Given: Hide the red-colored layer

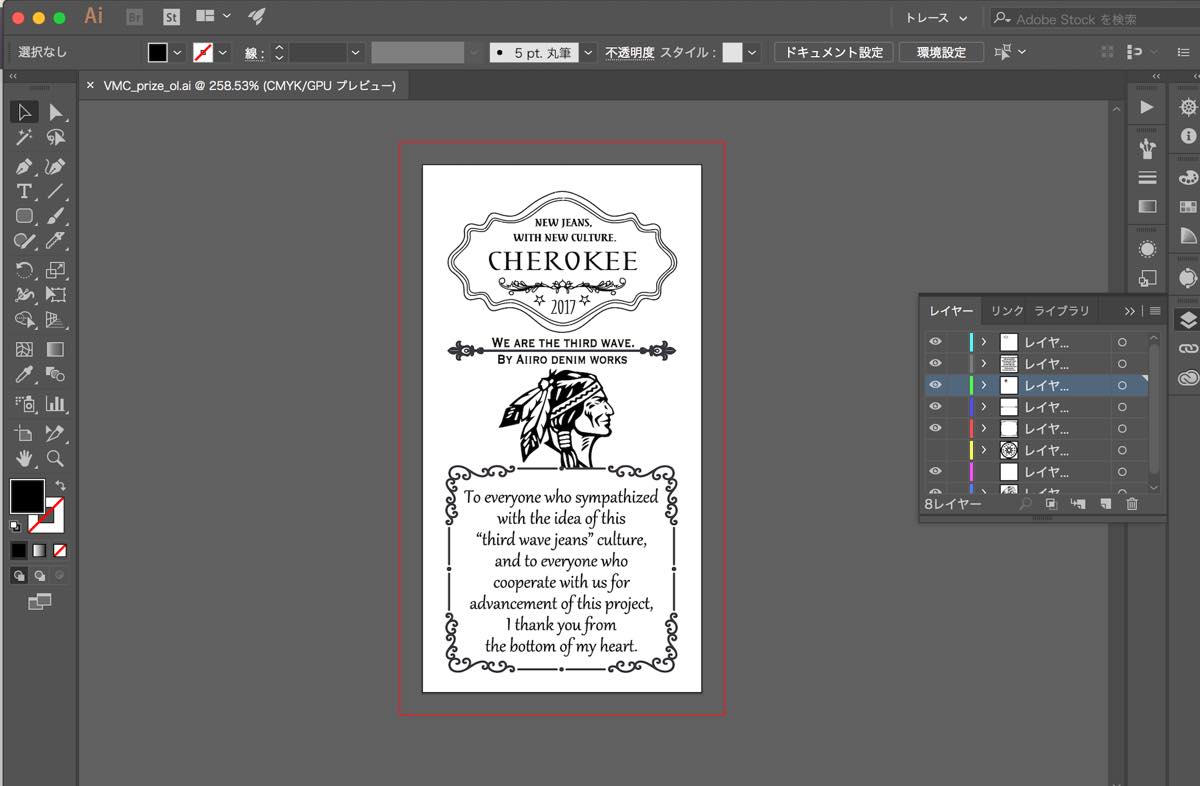Looking at the screenshot, I should coord(936,428).
